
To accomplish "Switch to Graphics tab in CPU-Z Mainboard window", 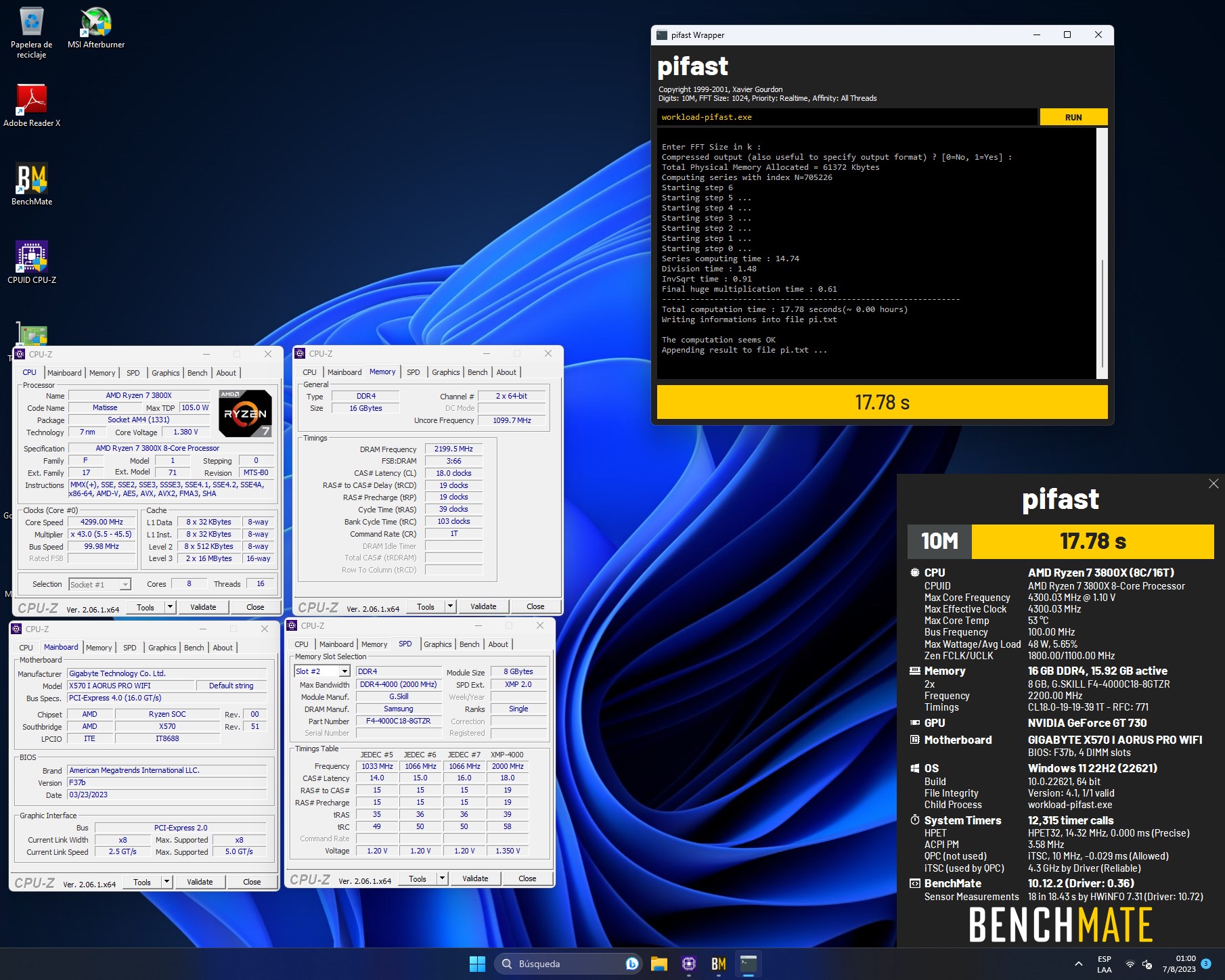I will [162, 648].
